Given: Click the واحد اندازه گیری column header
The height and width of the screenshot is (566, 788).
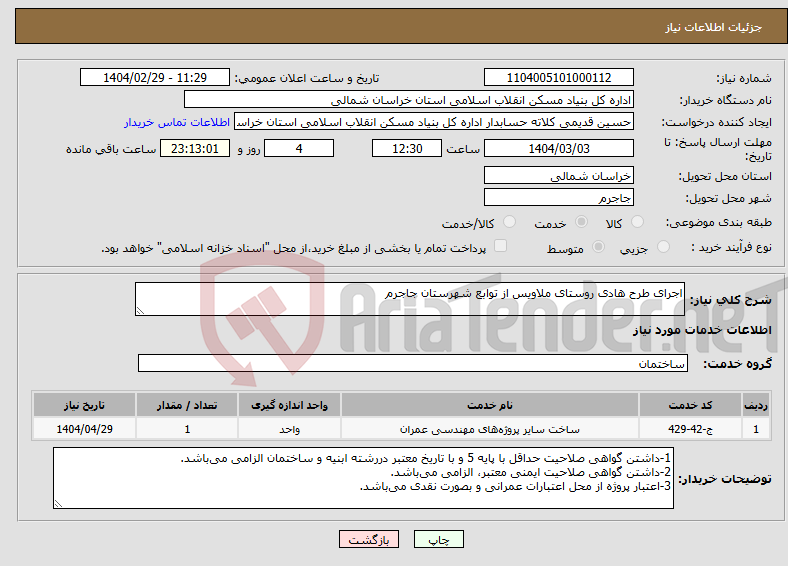Looking at the screenshot, I should click(289, 405).
